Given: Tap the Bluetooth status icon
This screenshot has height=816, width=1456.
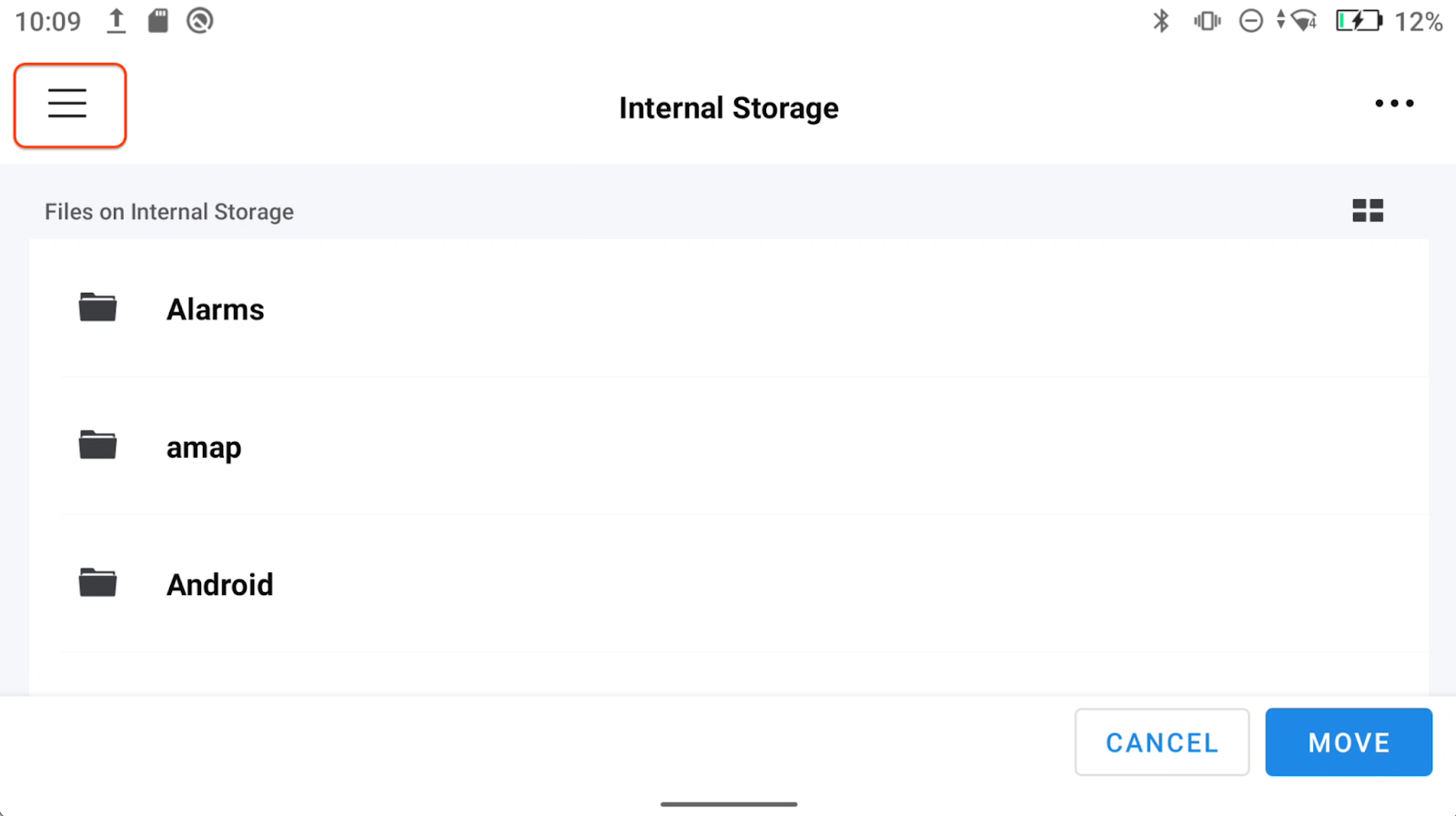Looking at the screenshot, I should (x=1160, y=21).
